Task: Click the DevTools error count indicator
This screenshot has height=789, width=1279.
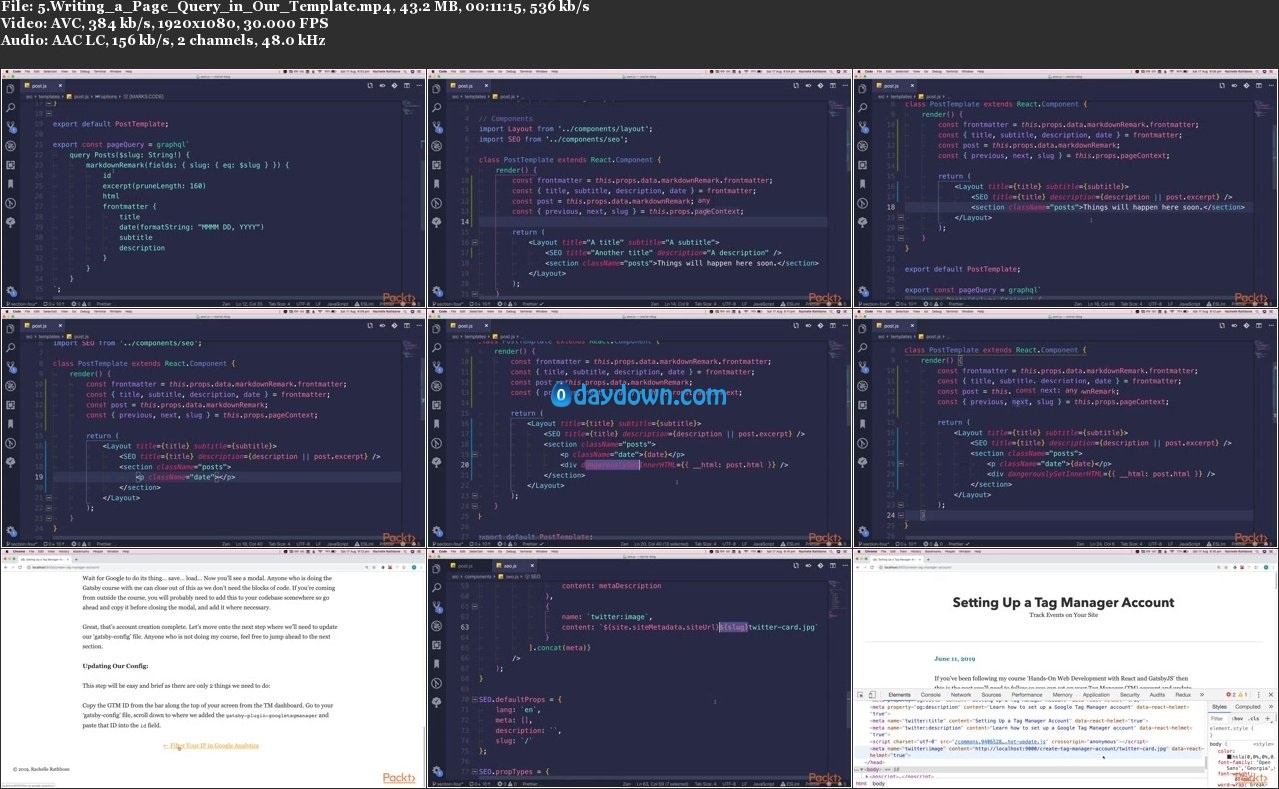Action: click(1231, 694)
